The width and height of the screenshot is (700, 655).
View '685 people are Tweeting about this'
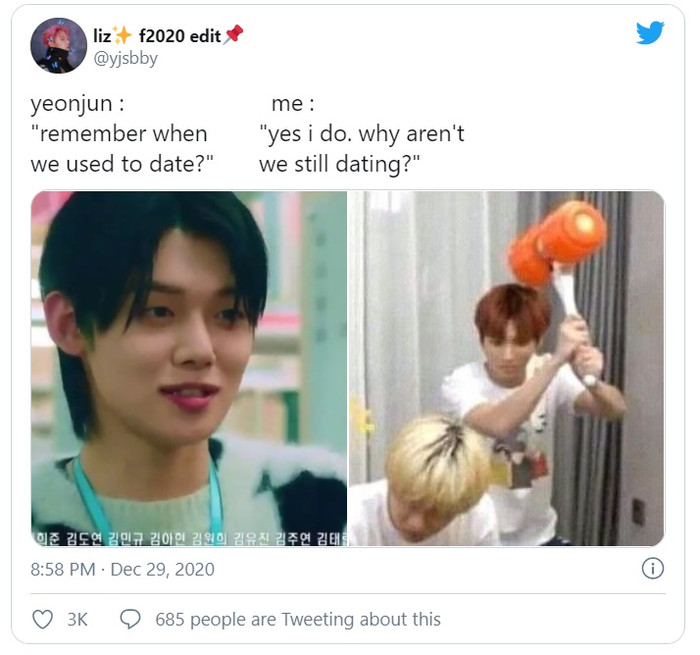298,619
